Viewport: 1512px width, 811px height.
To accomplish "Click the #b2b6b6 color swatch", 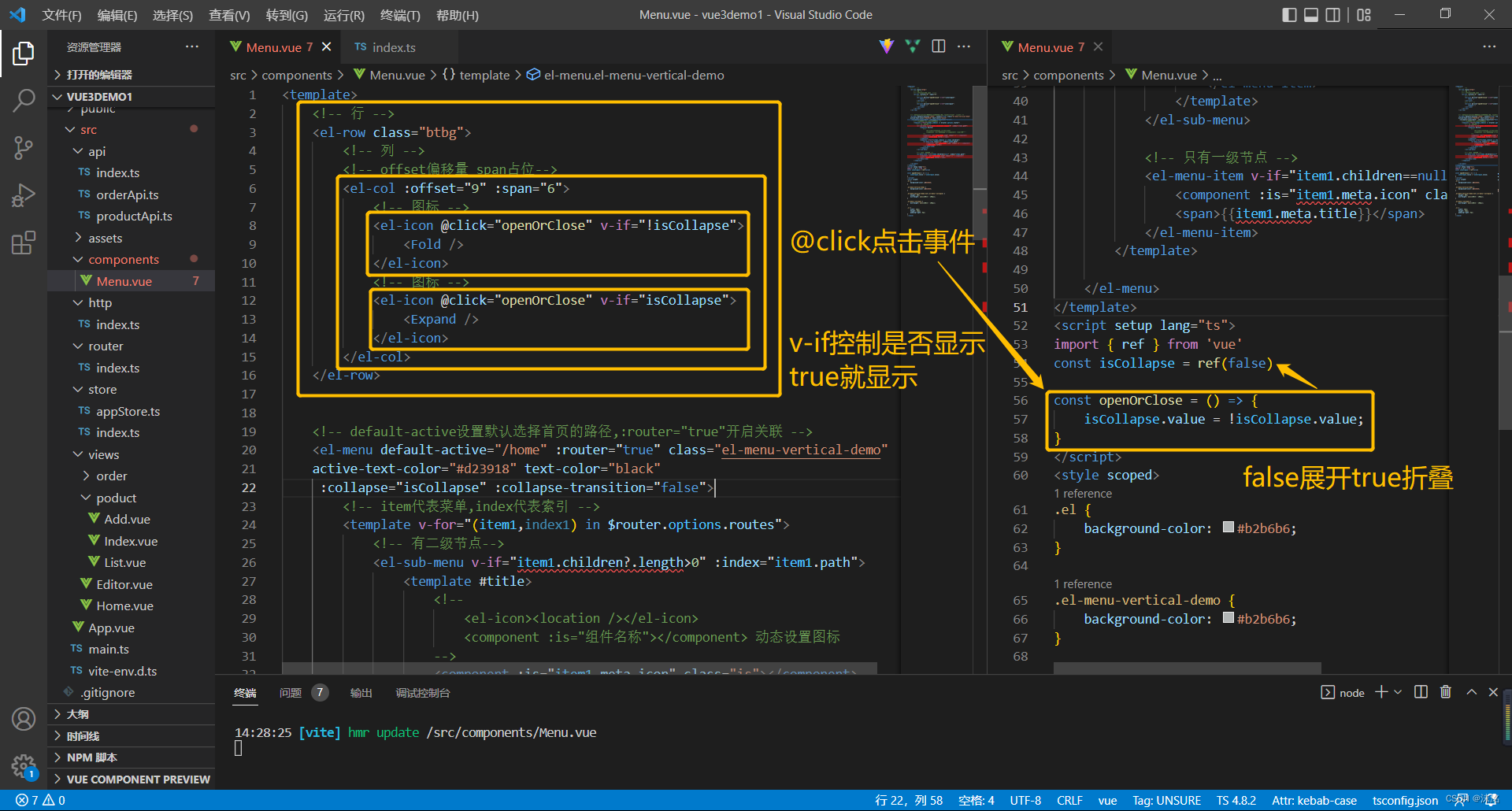I will (1227, 528).
